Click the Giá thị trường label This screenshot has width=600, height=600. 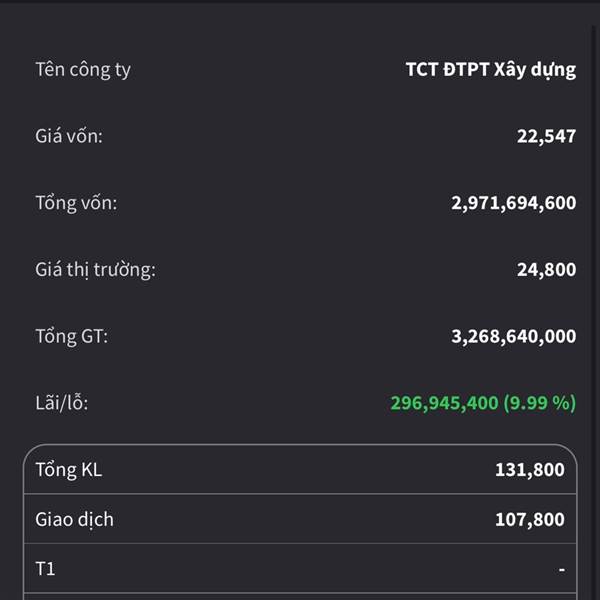pos(95,270)
